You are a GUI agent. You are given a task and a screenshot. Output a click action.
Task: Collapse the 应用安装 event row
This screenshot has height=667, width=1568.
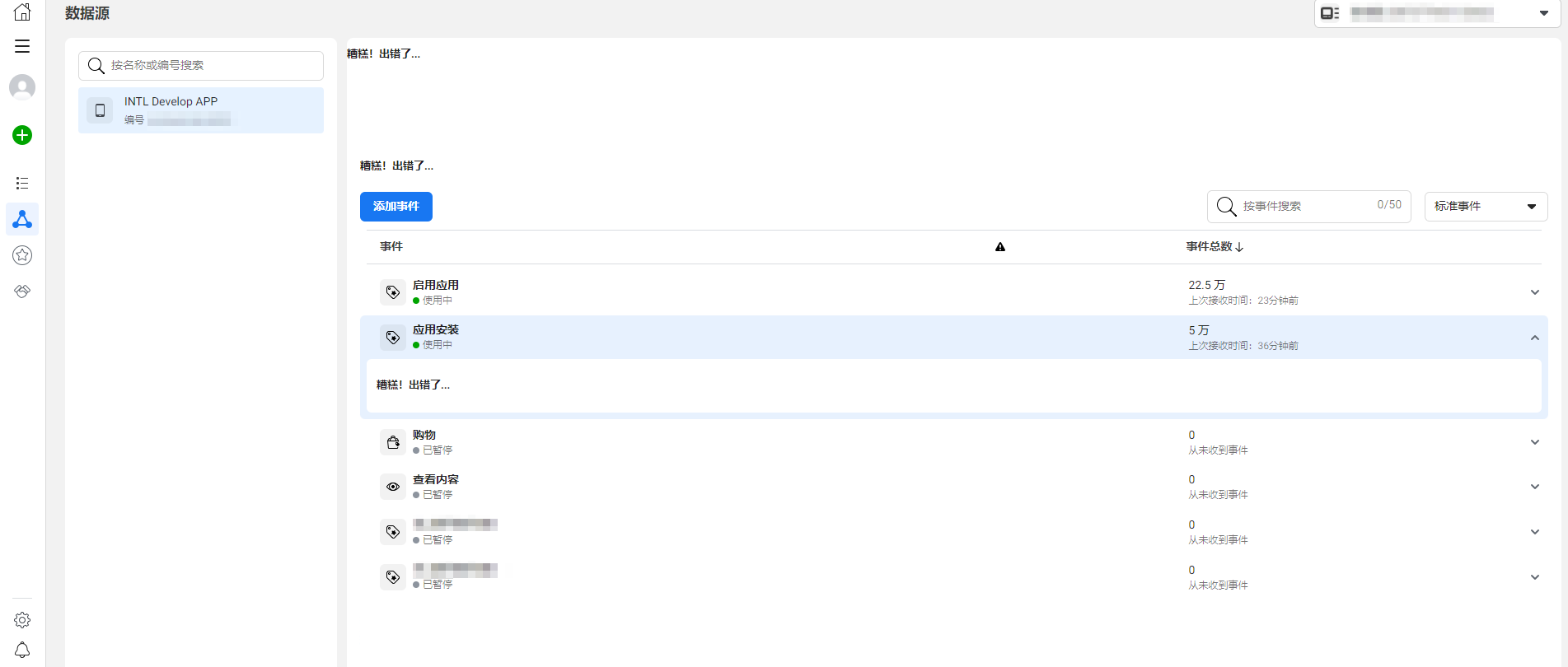[1534, 338]
